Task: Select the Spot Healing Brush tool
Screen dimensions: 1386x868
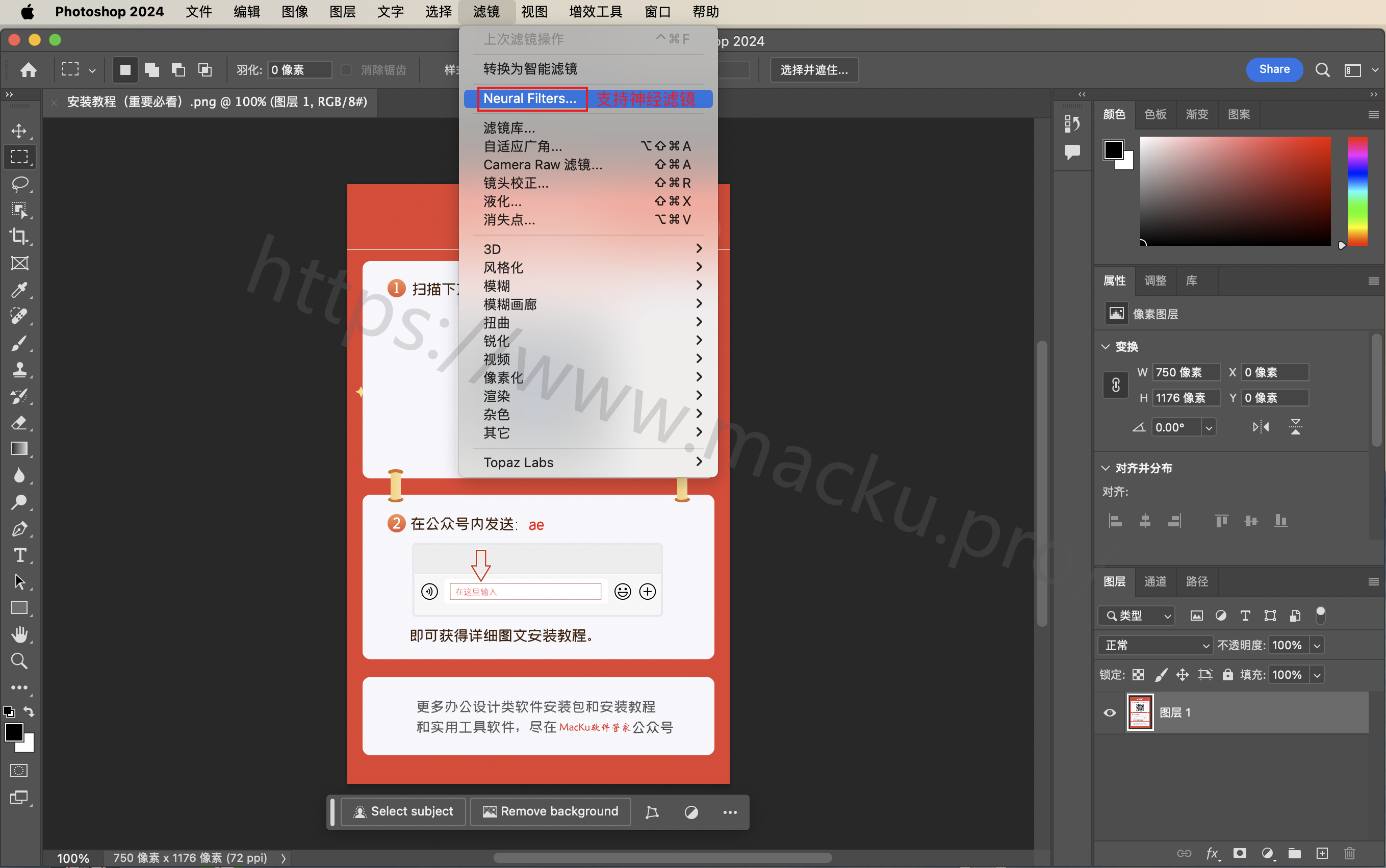Action: [19, 316]
